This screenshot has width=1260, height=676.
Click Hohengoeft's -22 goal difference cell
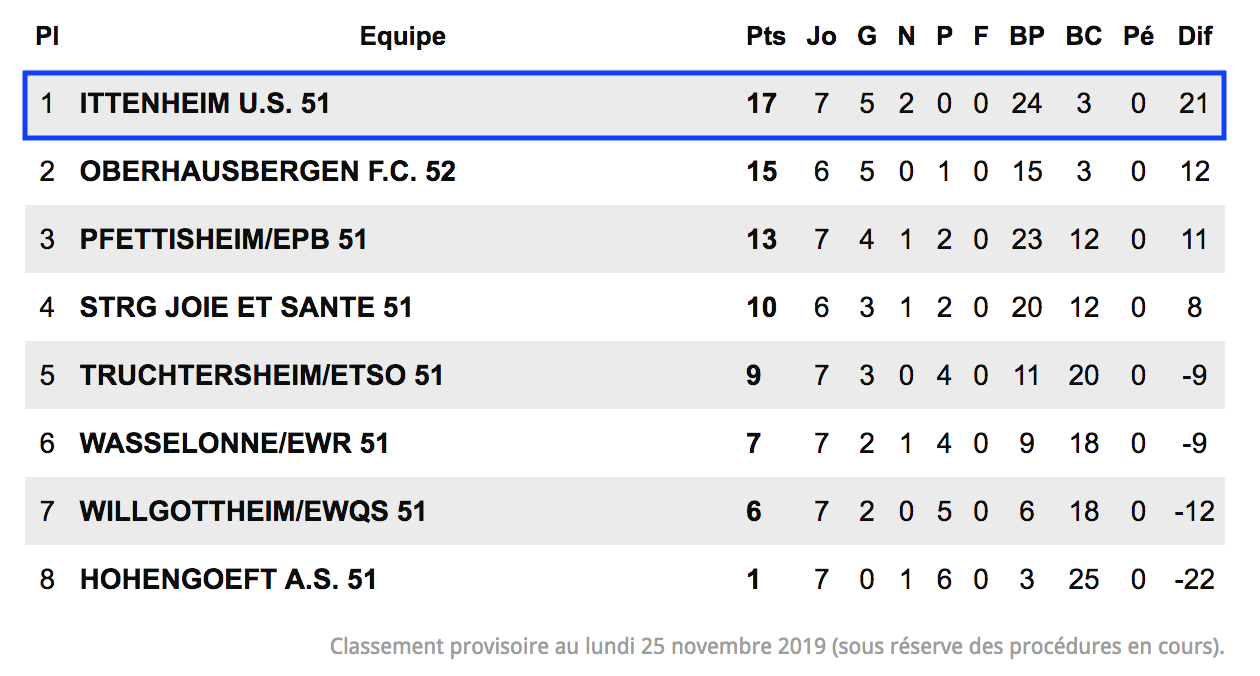[1194, 580]
